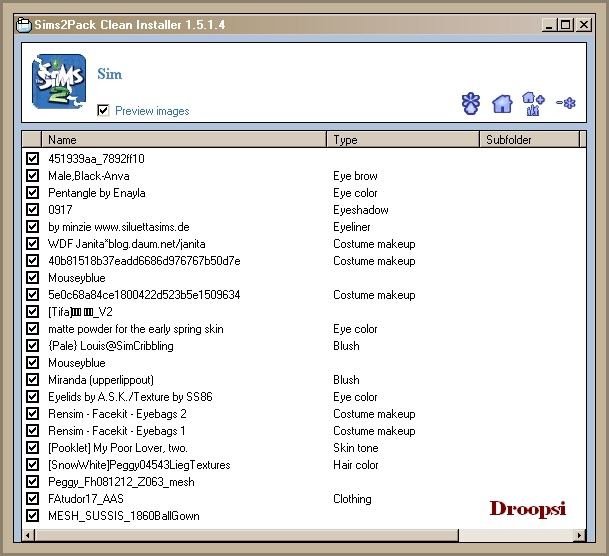Click the right arrow of horizontal scrollbar
The height and width of the screenshot is (556, 609).
coord(579,535)
